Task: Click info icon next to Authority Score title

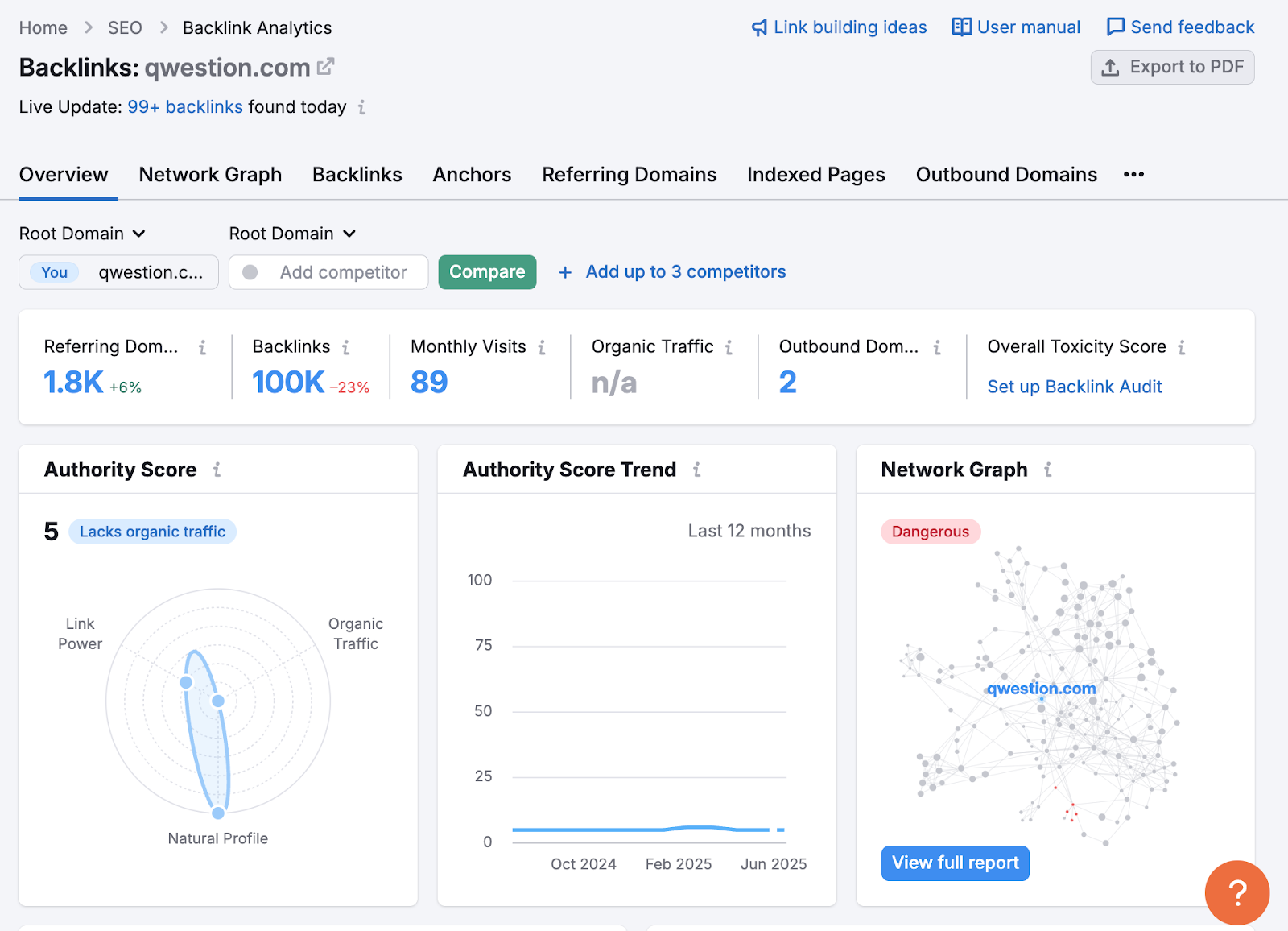Action: pos(217,470)
